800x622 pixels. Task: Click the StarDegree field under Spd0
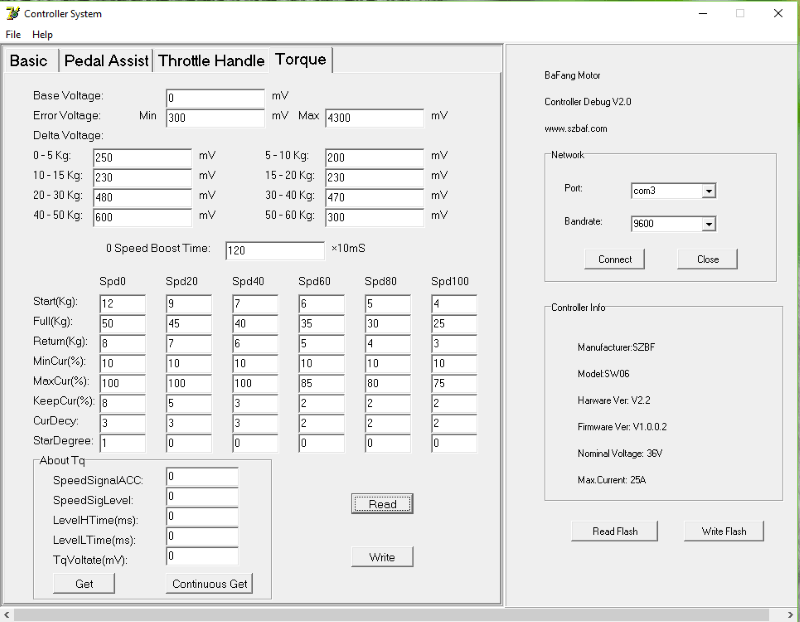click(122, 443)
